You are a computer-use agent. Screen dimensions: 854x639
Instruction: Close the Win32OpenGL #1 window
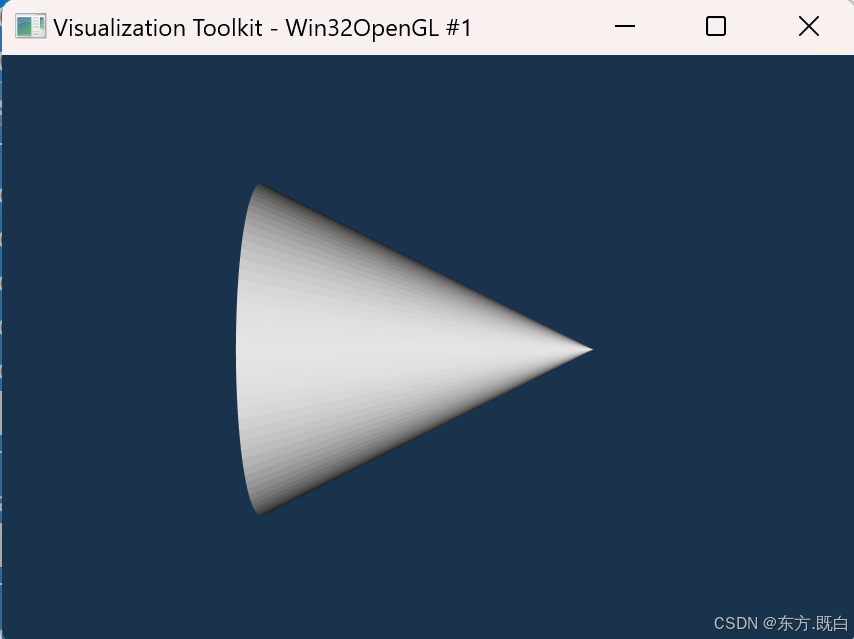point(809,26)
